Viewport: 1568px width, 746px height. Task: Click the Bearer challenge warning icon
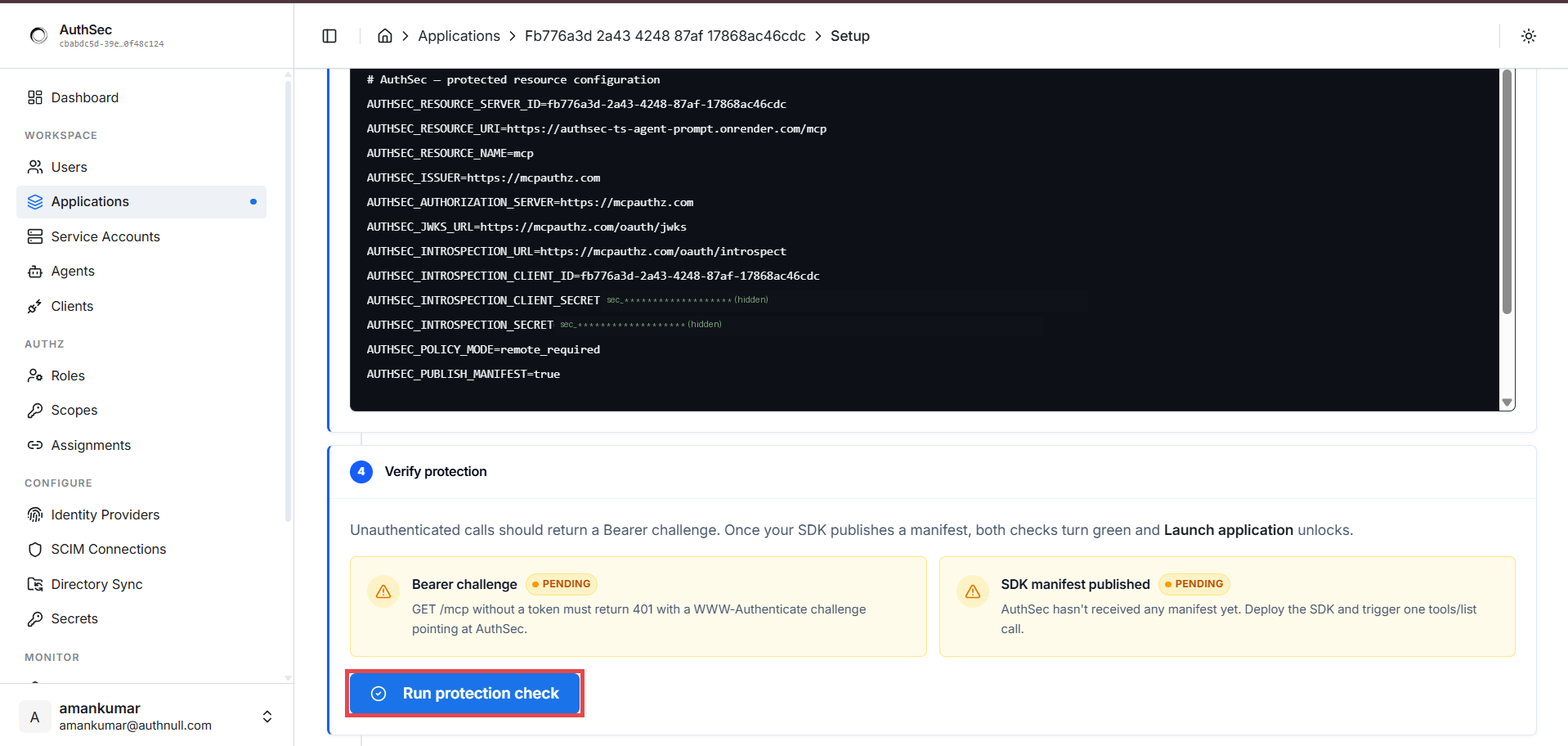(383, 591)
